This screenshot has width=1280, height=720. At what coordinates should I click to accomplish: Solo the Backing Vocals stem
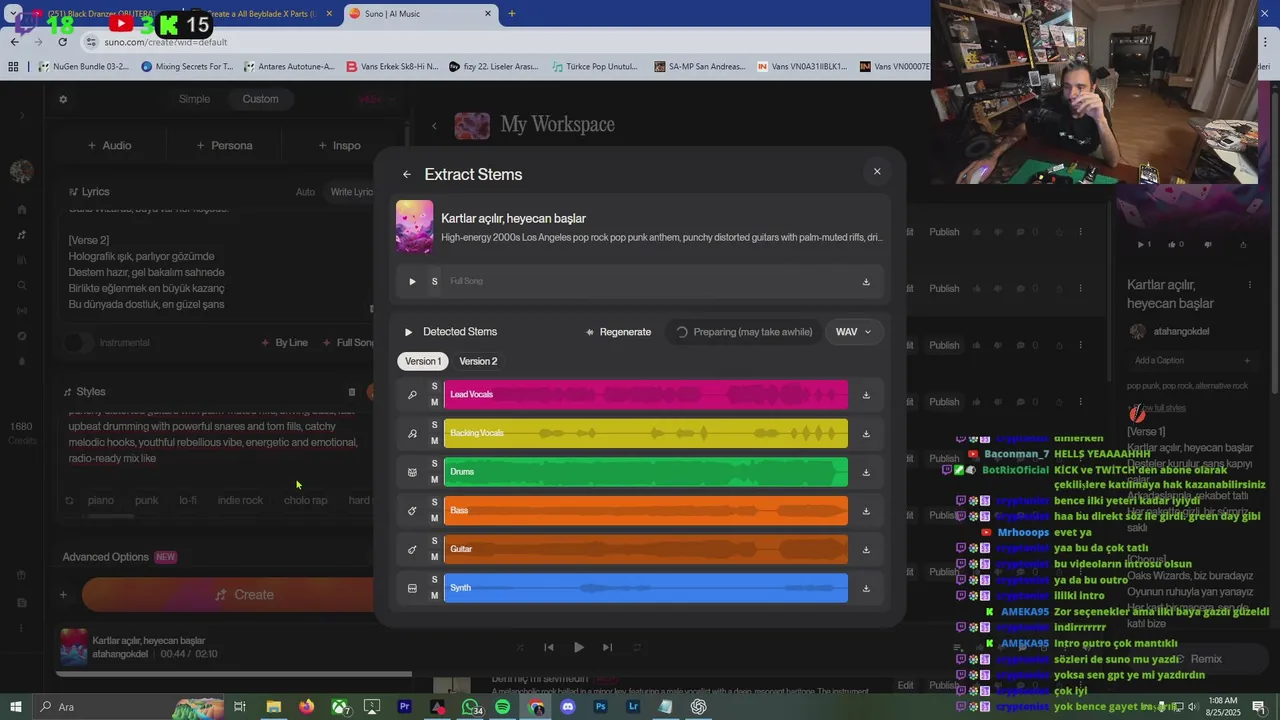click(x=434, y=425)
